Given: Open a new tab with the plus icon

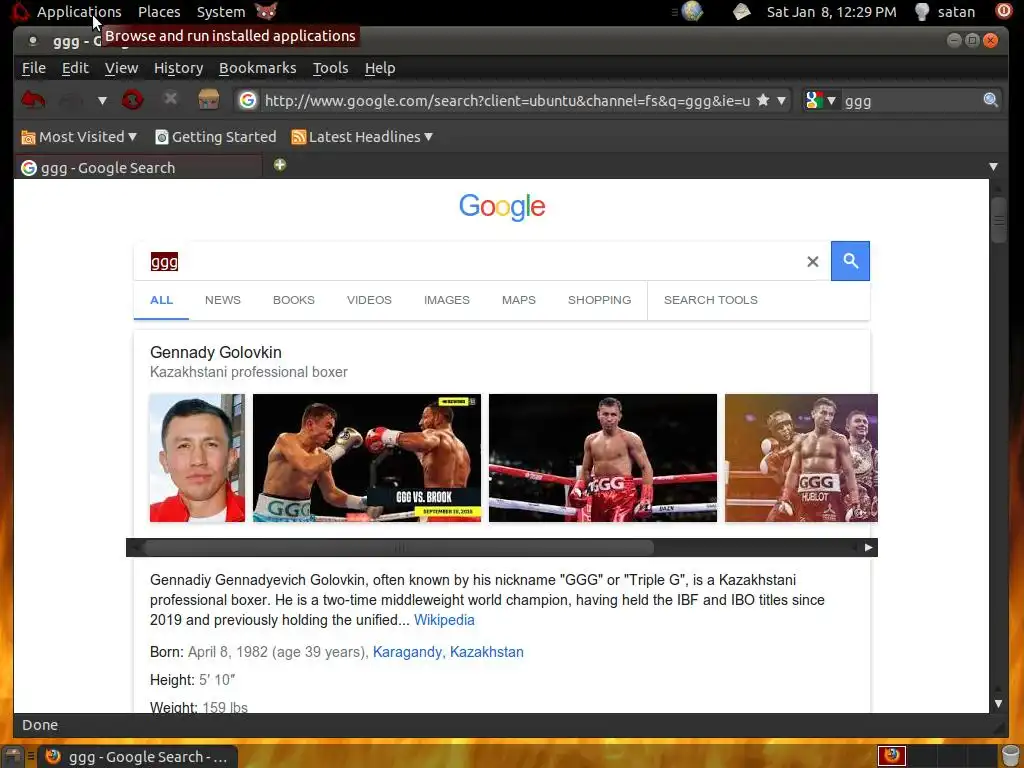Looking at the screenshot, I should click(x=280, y=165).
